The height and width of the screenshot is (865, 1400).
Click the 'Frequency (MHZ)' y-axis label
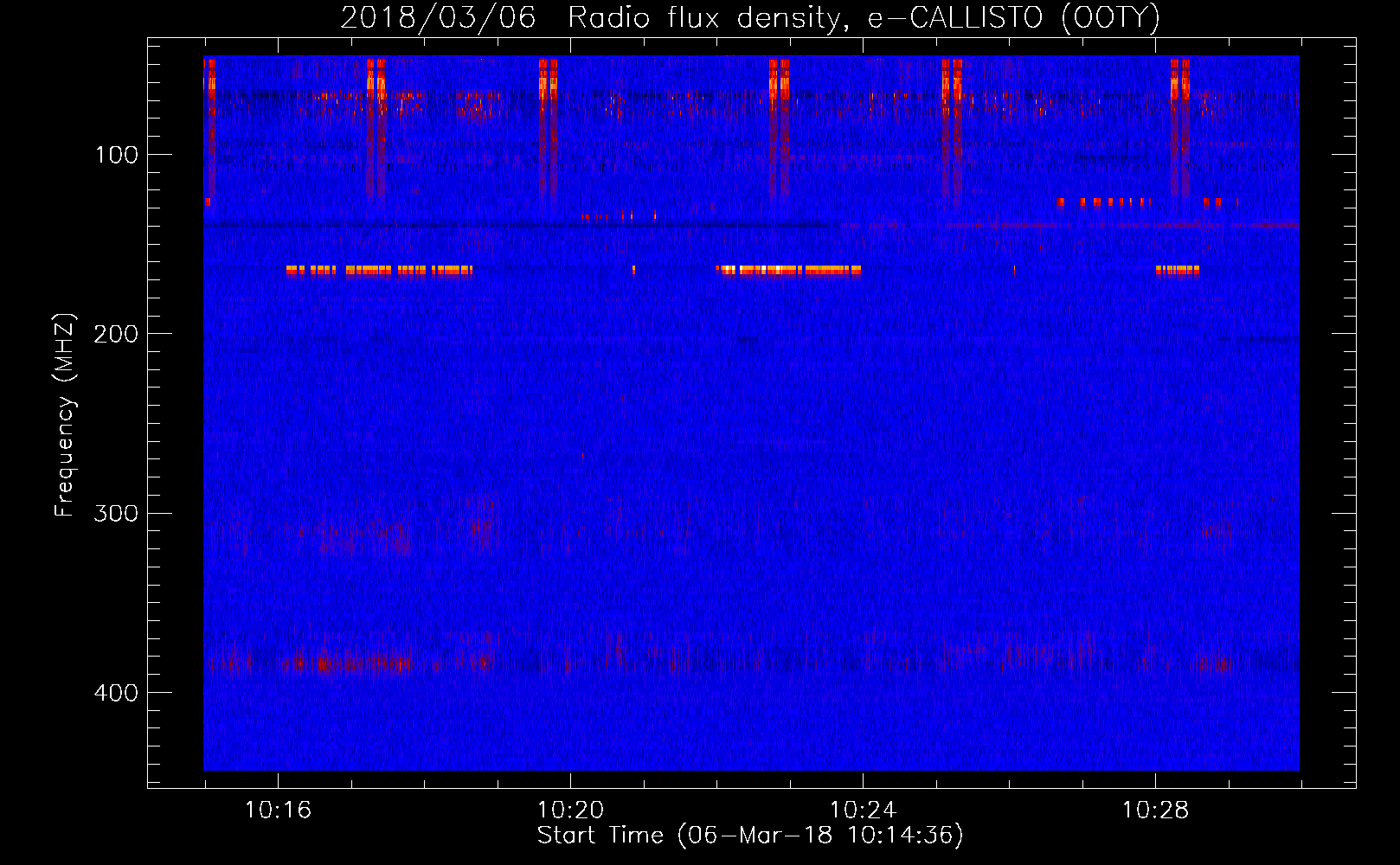[65, 415]
